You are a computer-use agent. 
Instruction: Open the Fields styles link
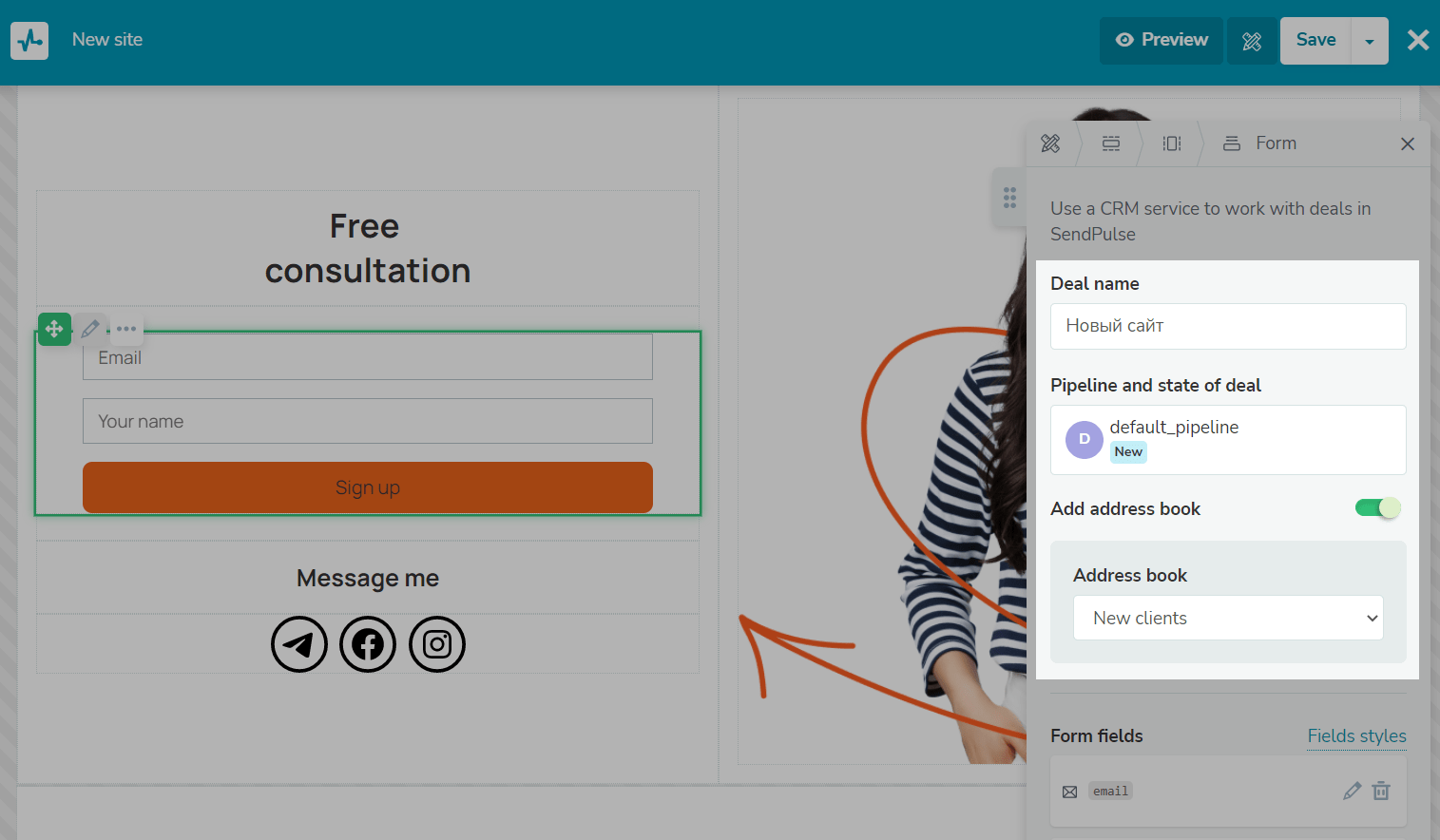[x=1356, y=736]
